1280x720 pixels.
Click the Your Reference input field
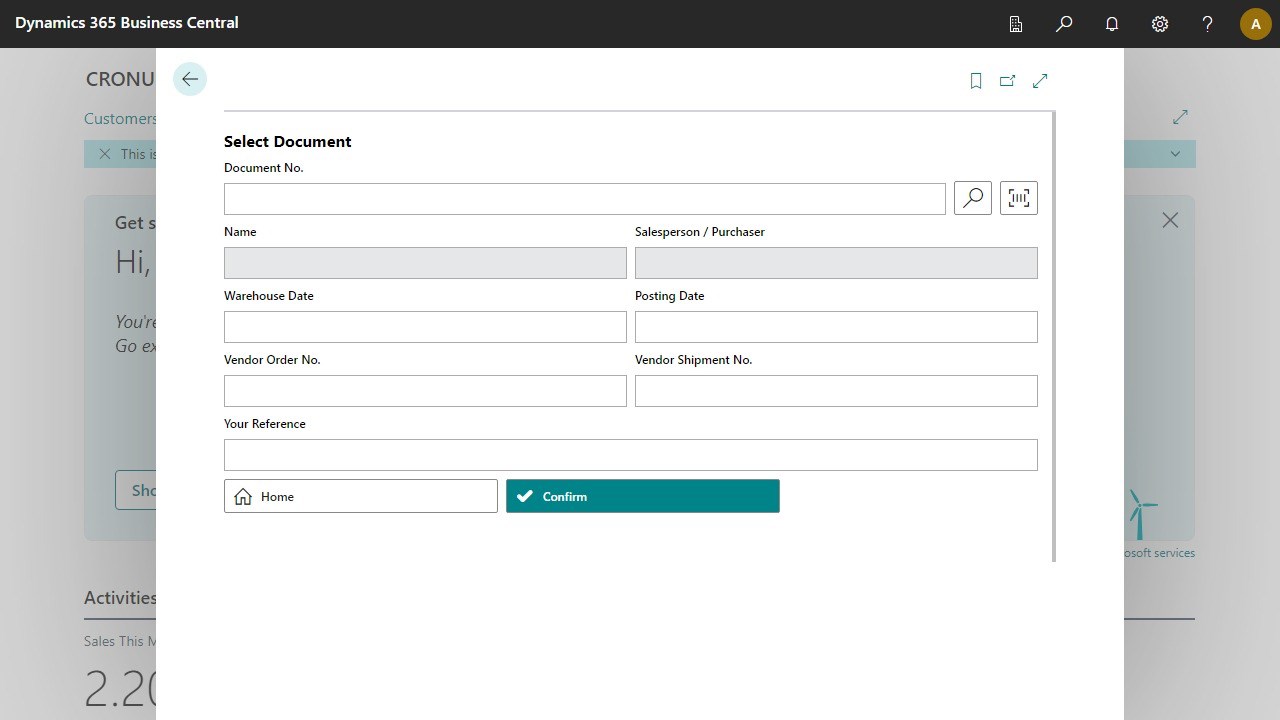coord(631,454)
